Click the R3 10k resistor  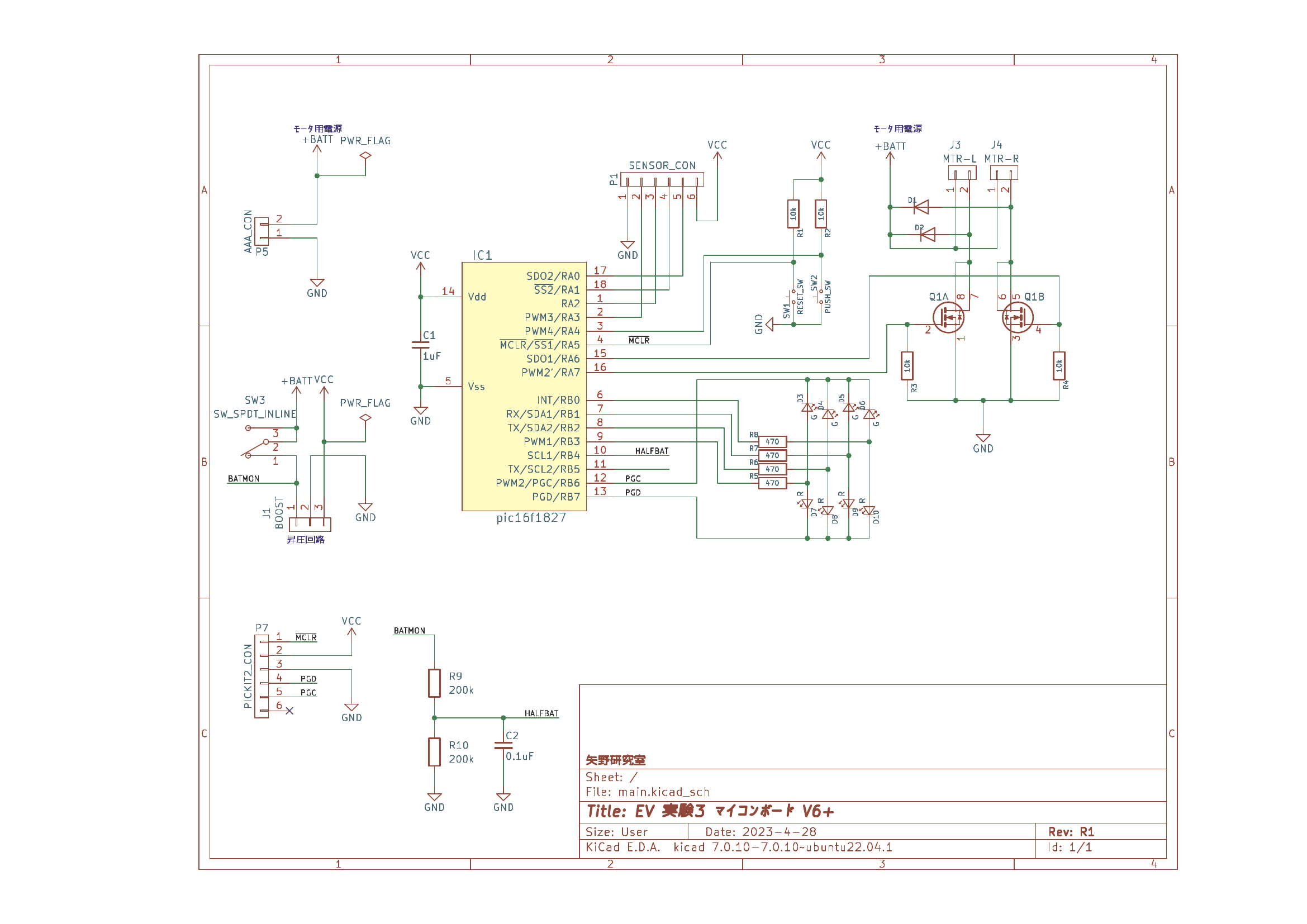coord(907,366)
